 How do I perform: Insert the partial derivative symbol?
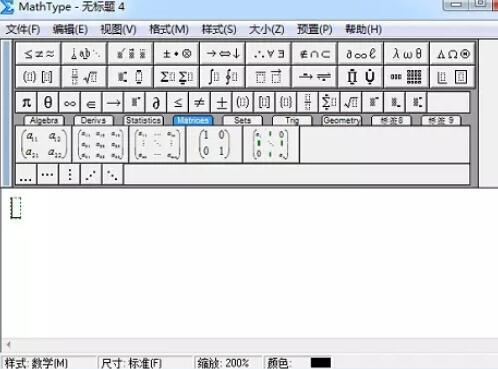point(156,103)
